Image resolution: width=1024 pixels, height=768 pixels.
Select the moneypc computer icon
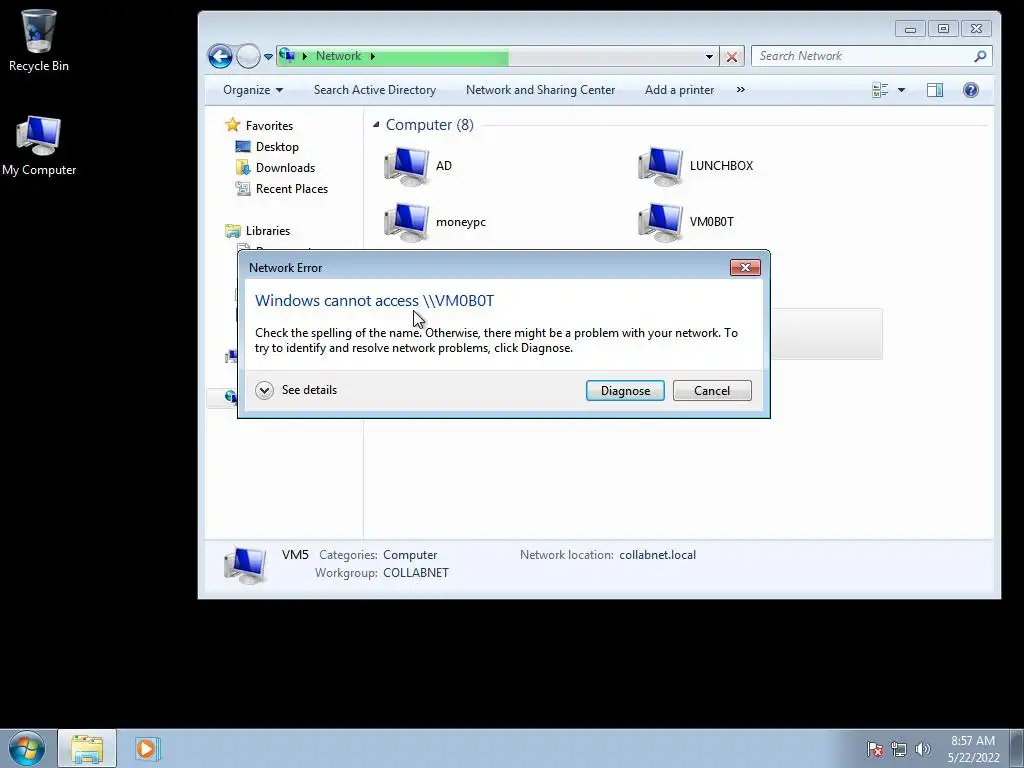pyautogui.click(x=406, y=222)
